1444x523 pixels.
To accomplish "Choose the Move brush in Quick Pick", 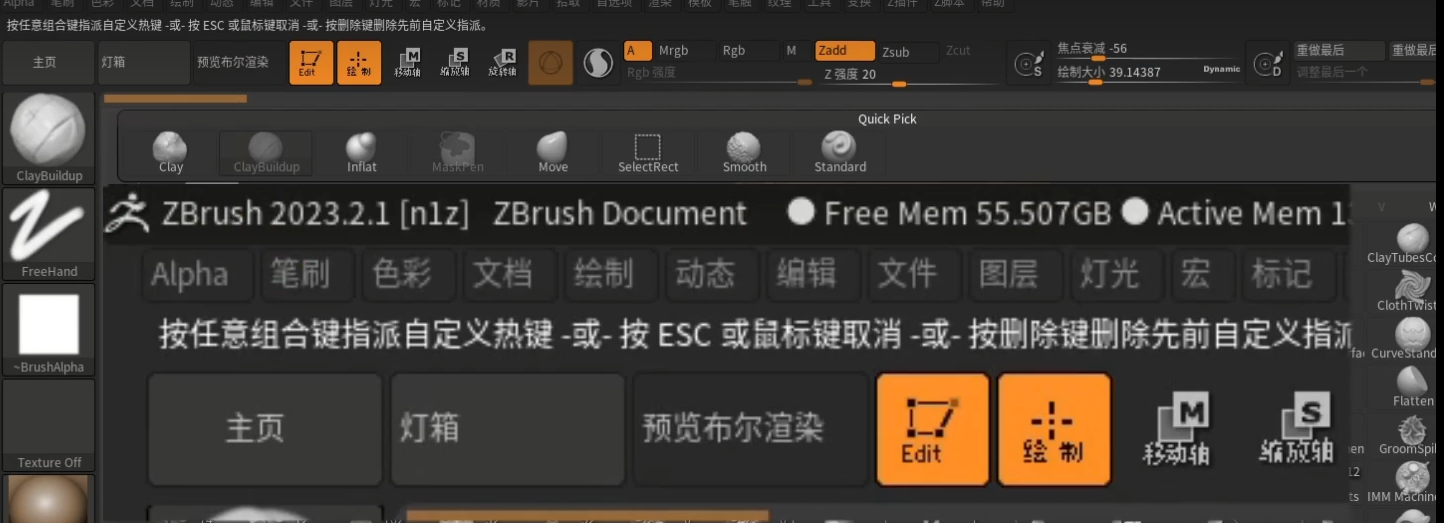I will point(553,153).
